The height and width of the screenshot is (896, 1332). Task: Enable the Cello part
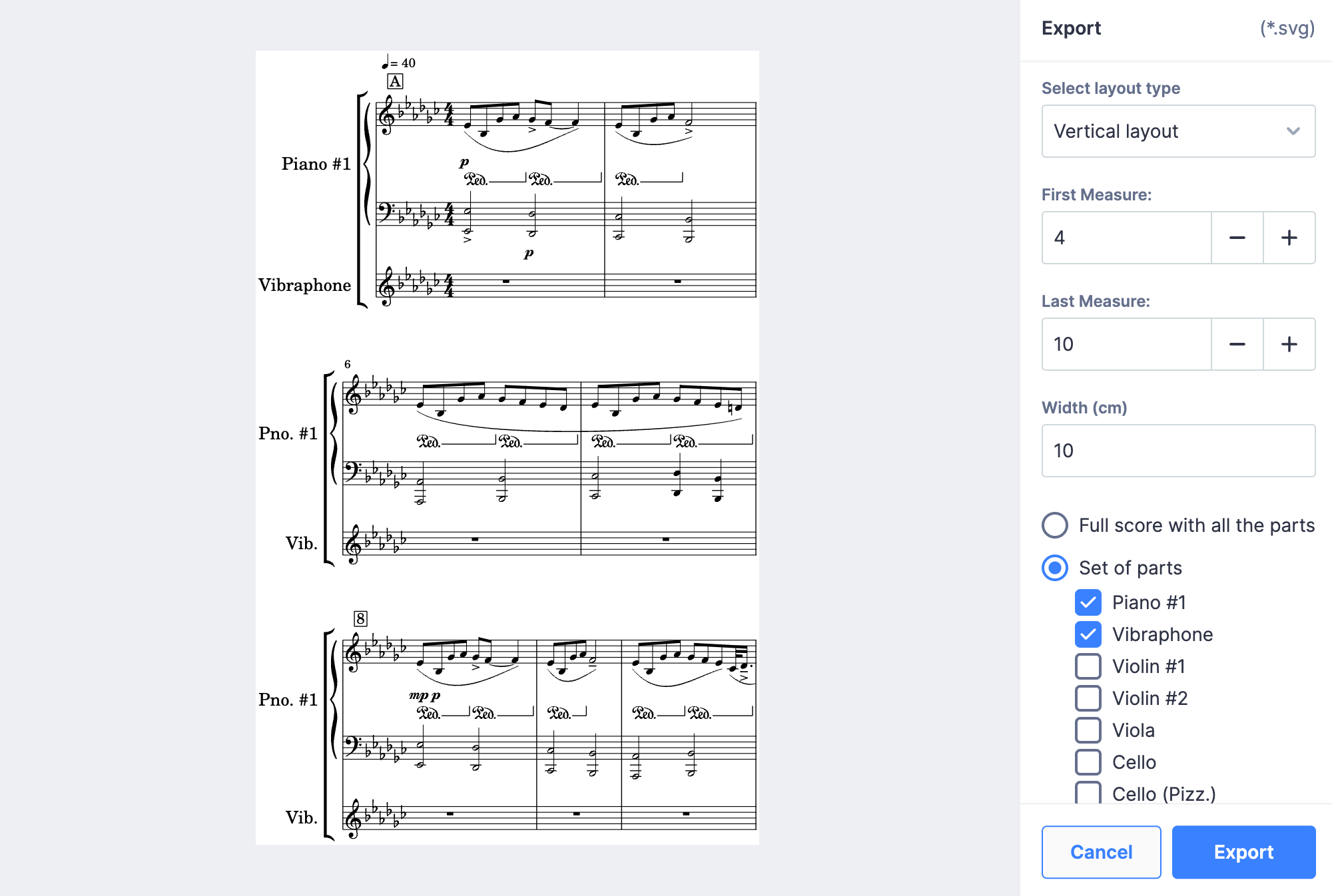1088,762
